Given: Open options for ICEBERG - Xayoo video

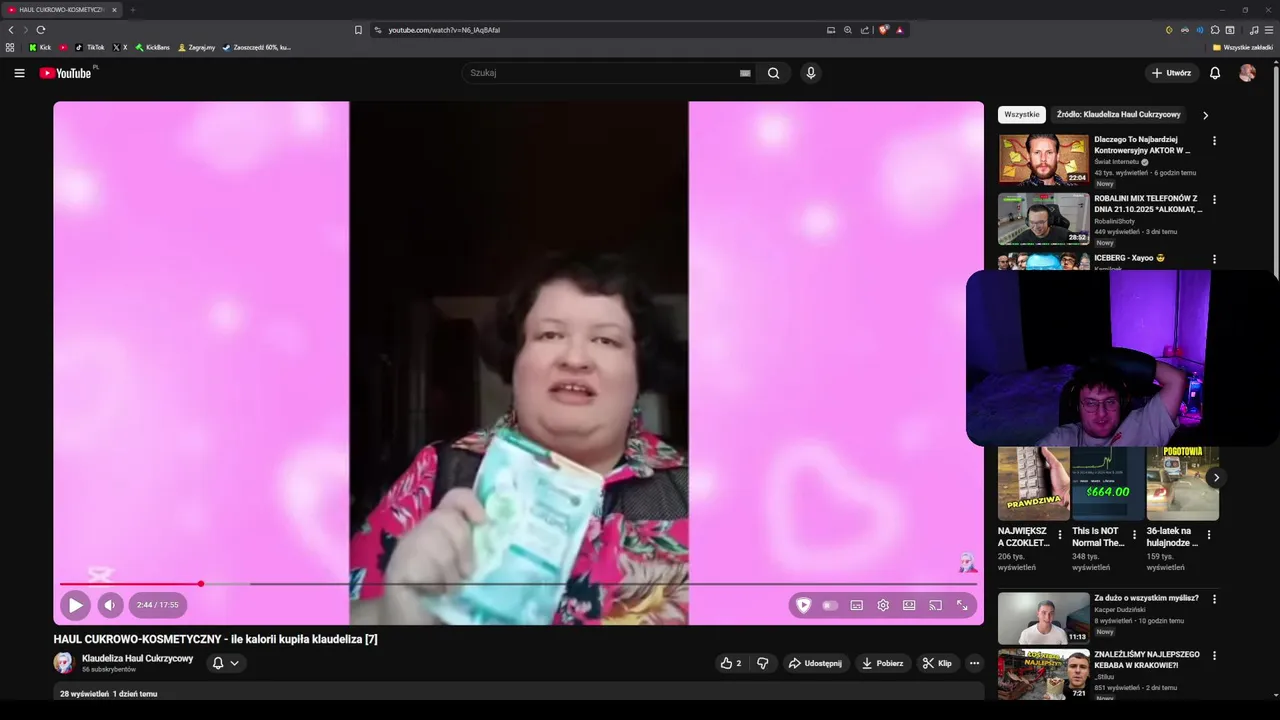Looking at the screenshot, I should point(1214,259).
